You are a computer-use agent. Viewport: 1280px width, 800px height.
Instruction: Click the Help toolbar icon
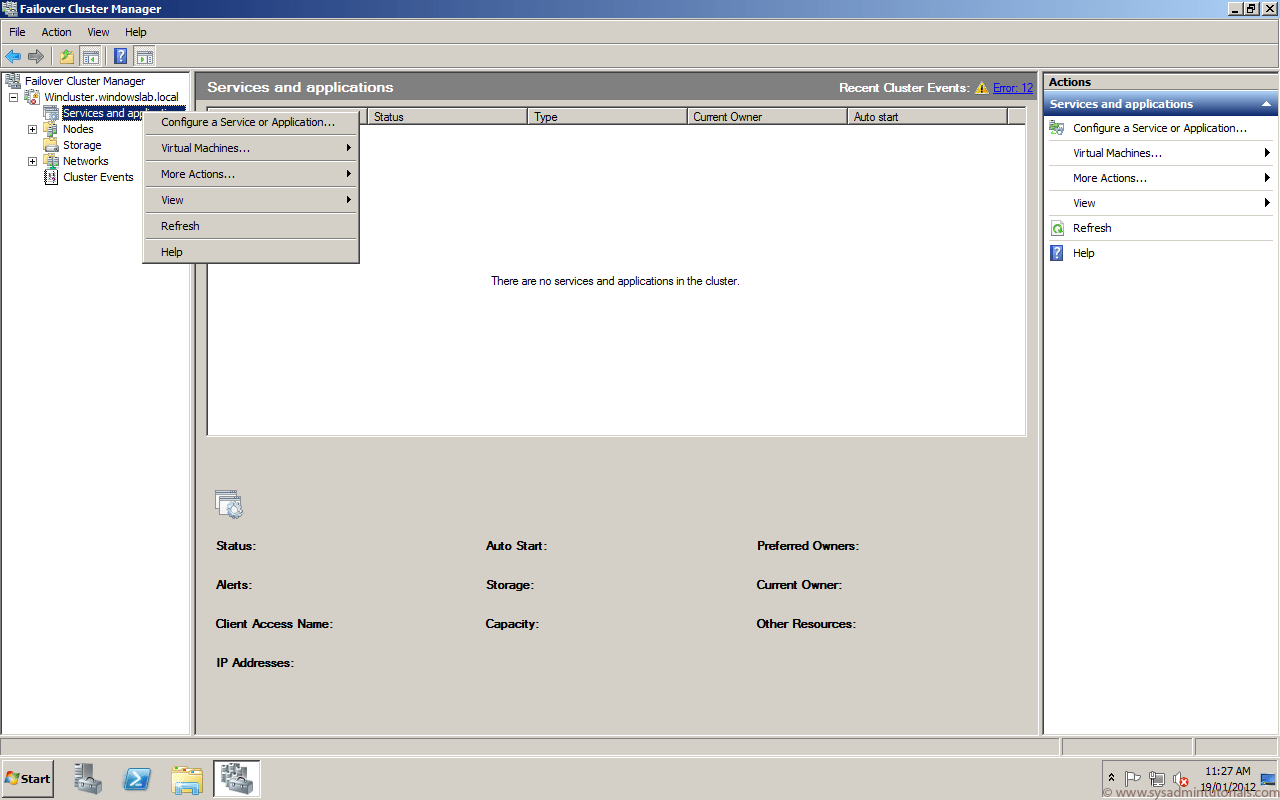120,55
